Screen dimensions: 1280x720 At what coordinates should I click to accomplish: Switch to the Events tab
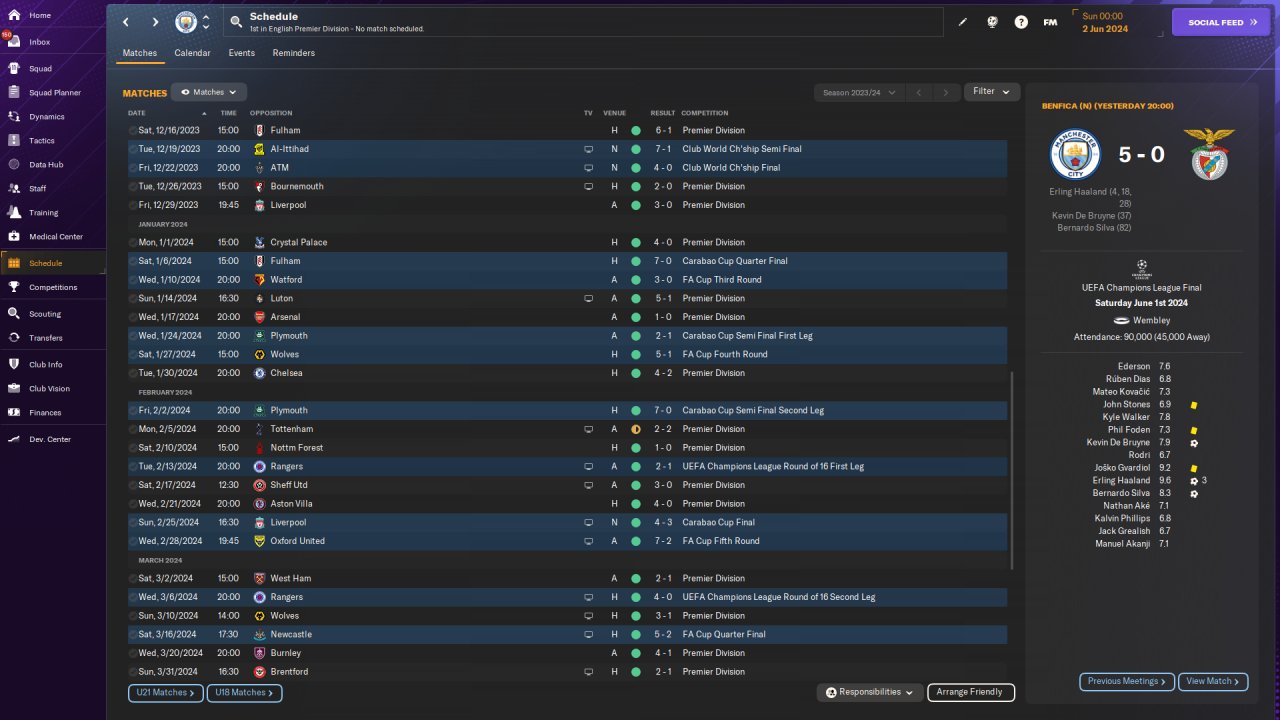[241, 53]
